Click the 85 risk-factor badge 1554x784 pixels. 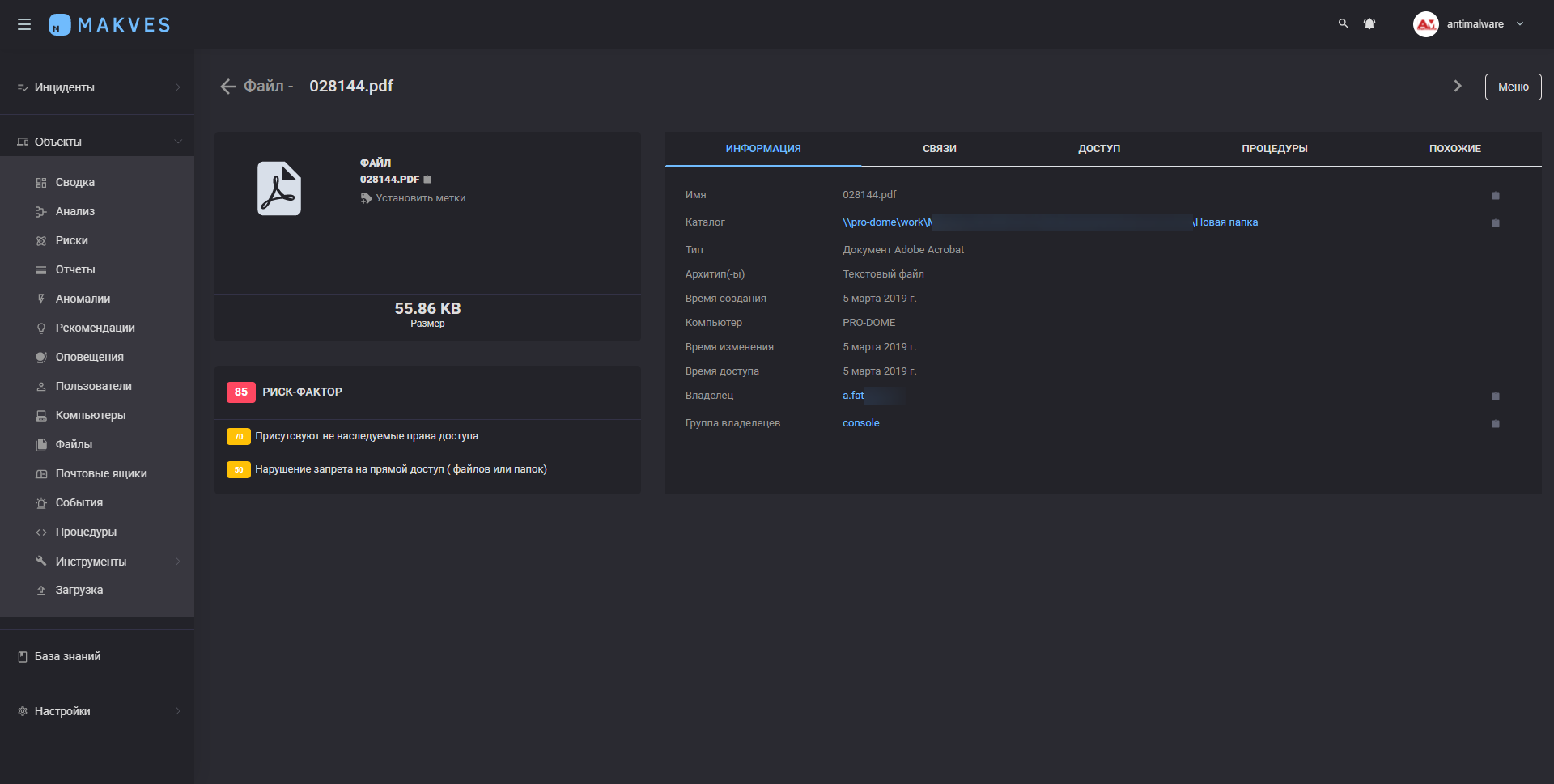tap(241, 392)
